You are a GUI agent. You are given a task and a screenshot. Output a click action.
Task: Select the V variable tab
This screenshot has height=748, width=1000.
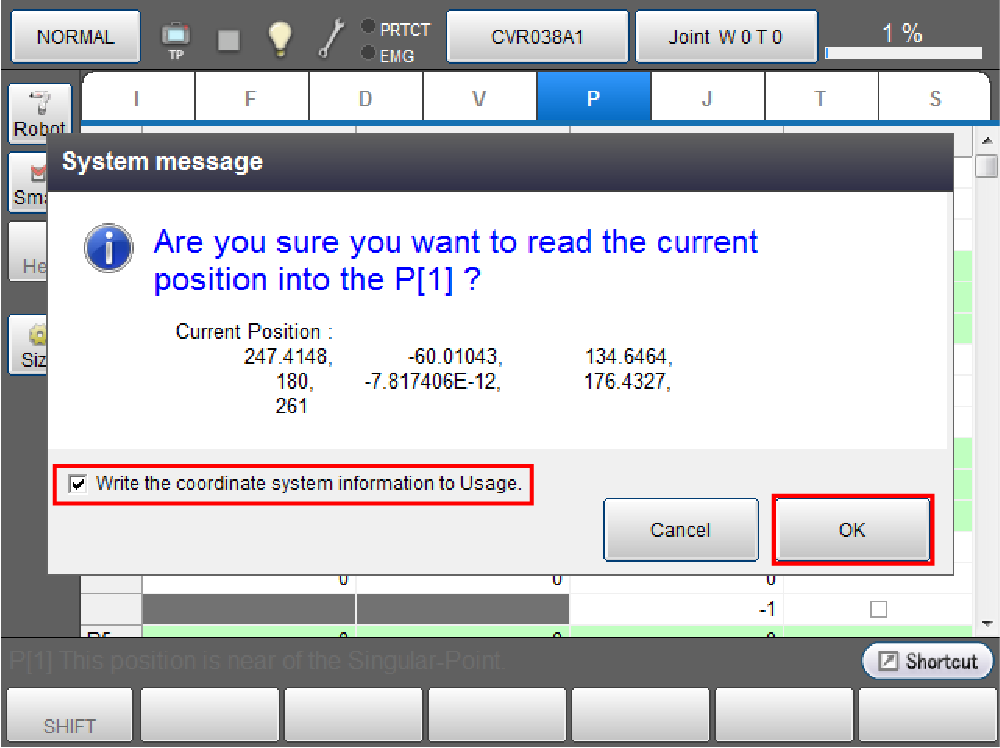tap(479, 98)
